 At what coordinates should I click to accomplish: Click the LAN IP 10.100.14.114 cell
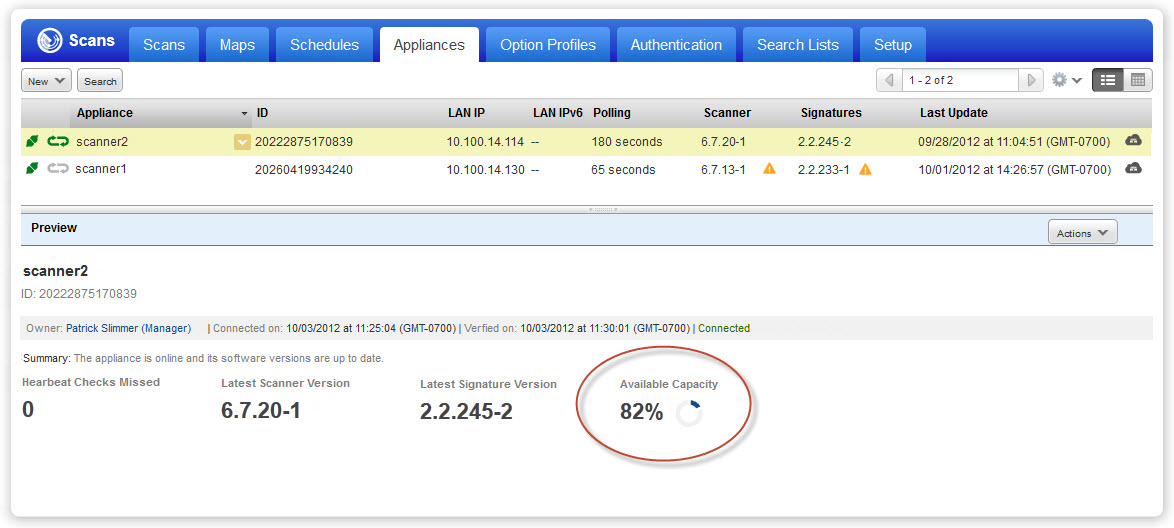coord(485,142)
